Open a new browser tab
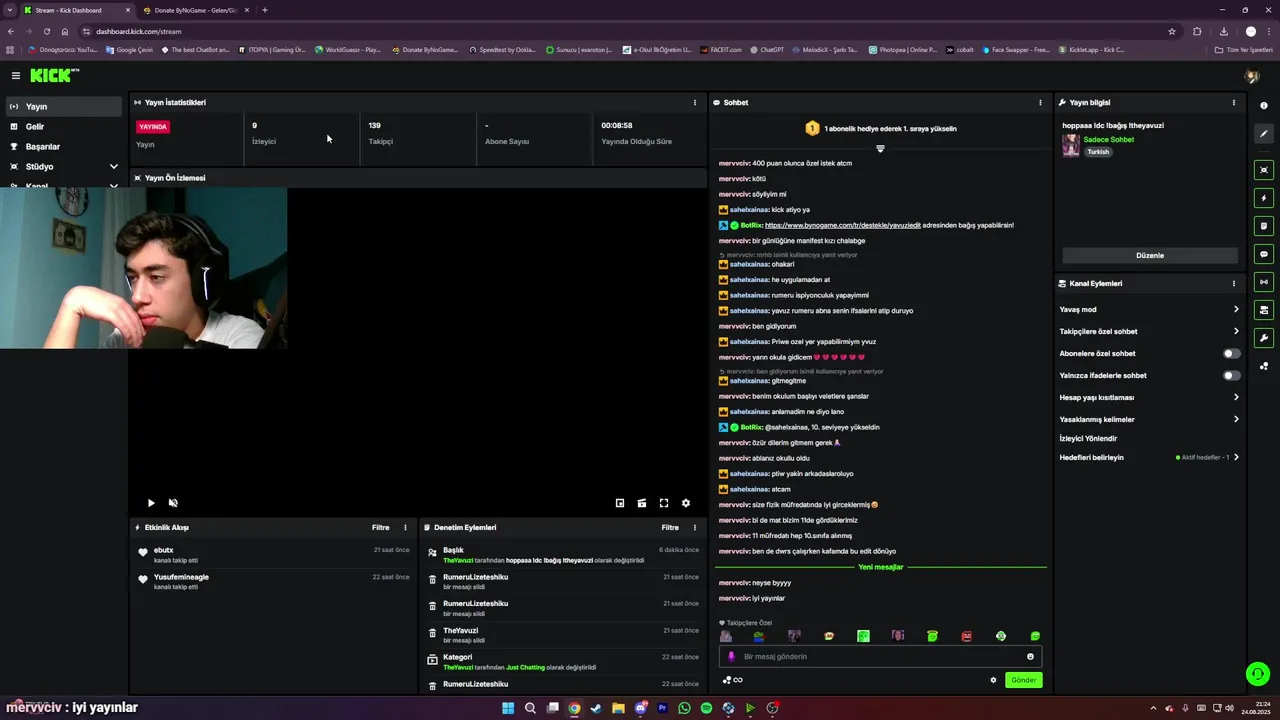 pyautogui.click(x=264, y=10)
